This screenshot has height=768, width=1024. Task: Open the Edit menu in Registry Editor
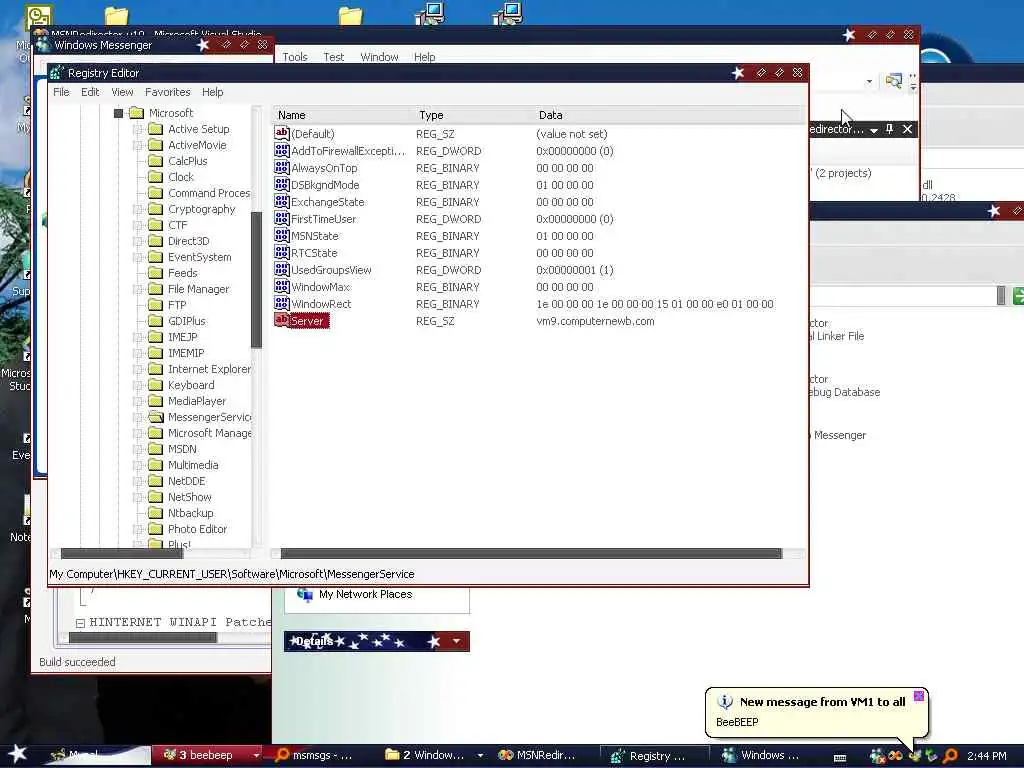(90, 92)
